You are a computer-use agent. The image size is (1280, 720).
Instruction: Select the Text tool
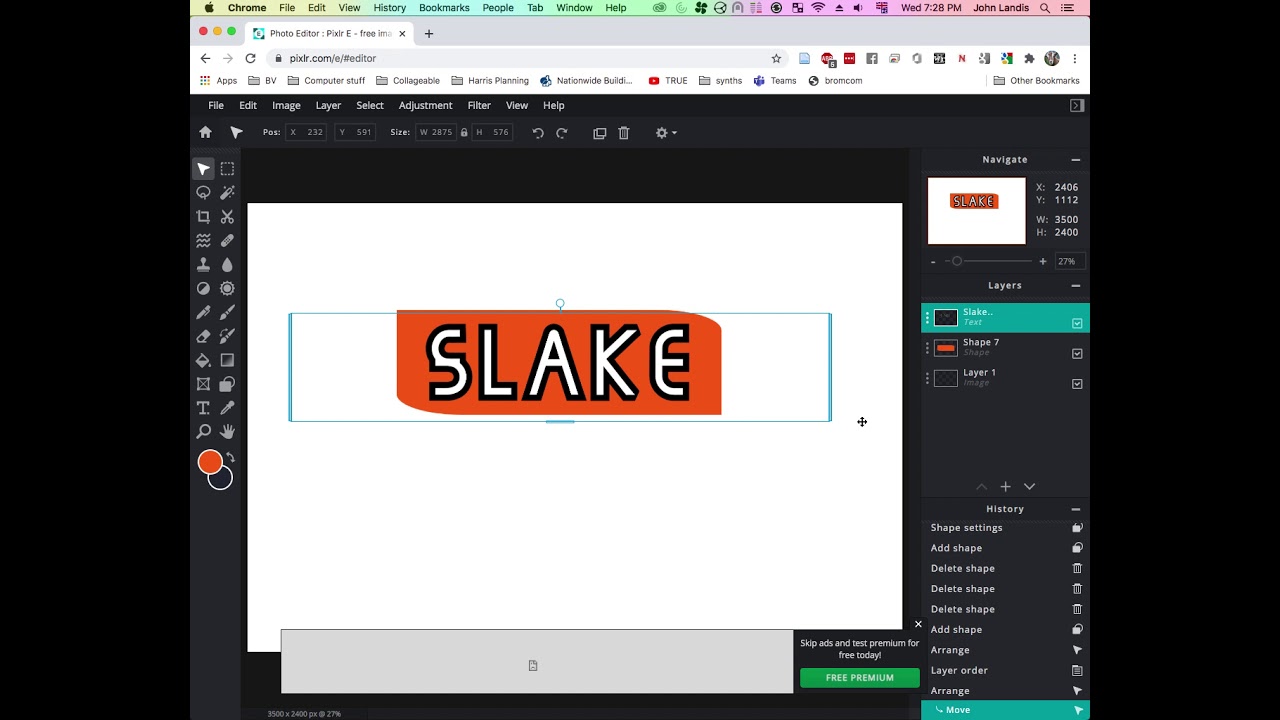click(203, 408)
